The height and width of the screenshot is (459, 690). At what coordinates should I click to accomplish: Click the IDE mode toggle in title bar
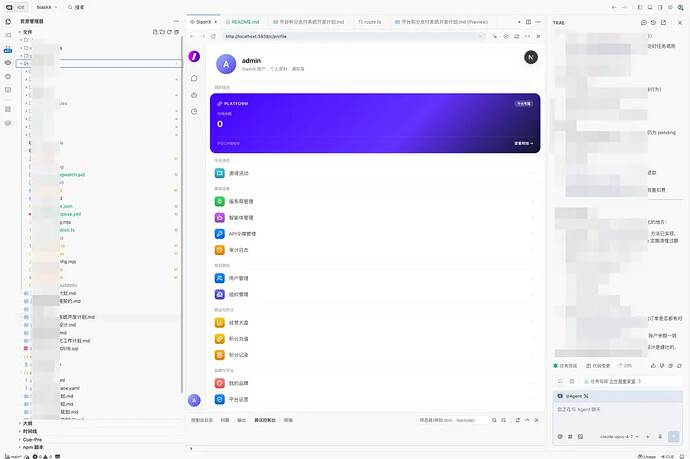16,7
